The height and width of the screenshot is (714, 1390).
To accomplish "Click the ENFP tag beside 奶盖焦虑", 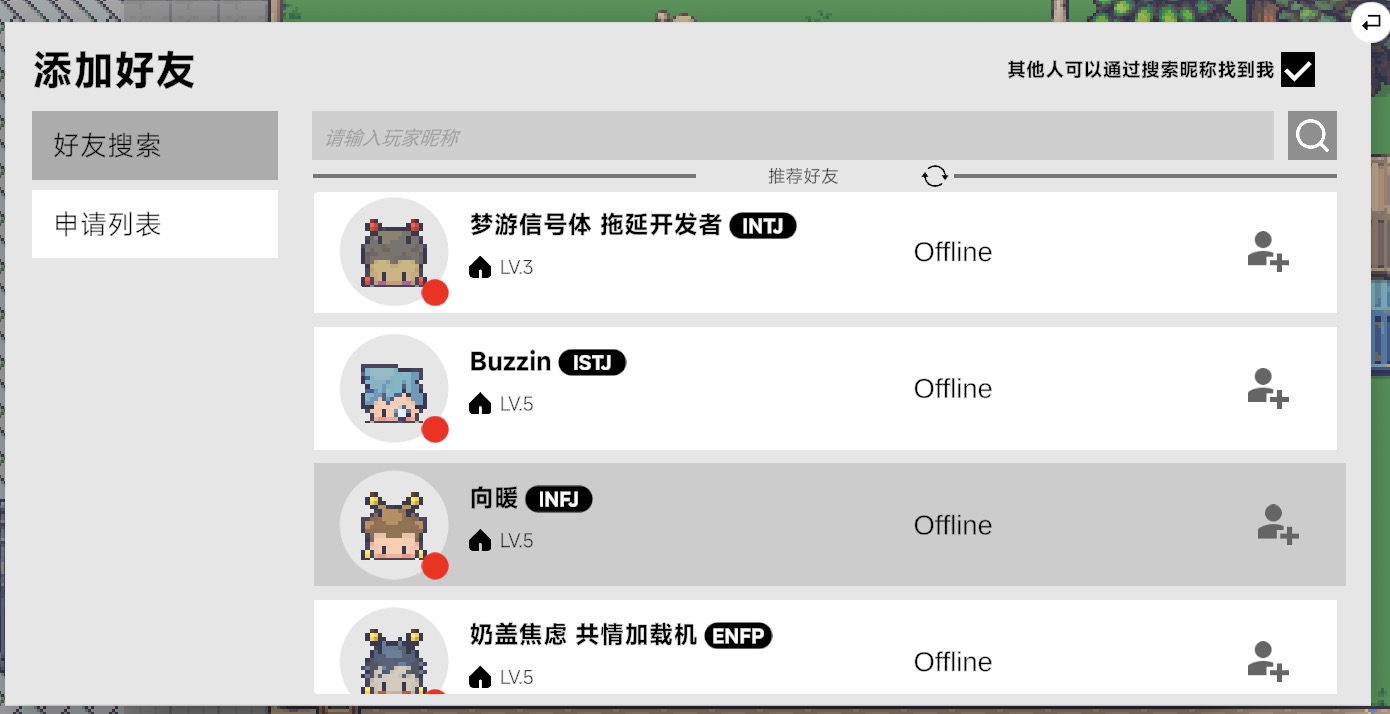I will click(739, 635).
